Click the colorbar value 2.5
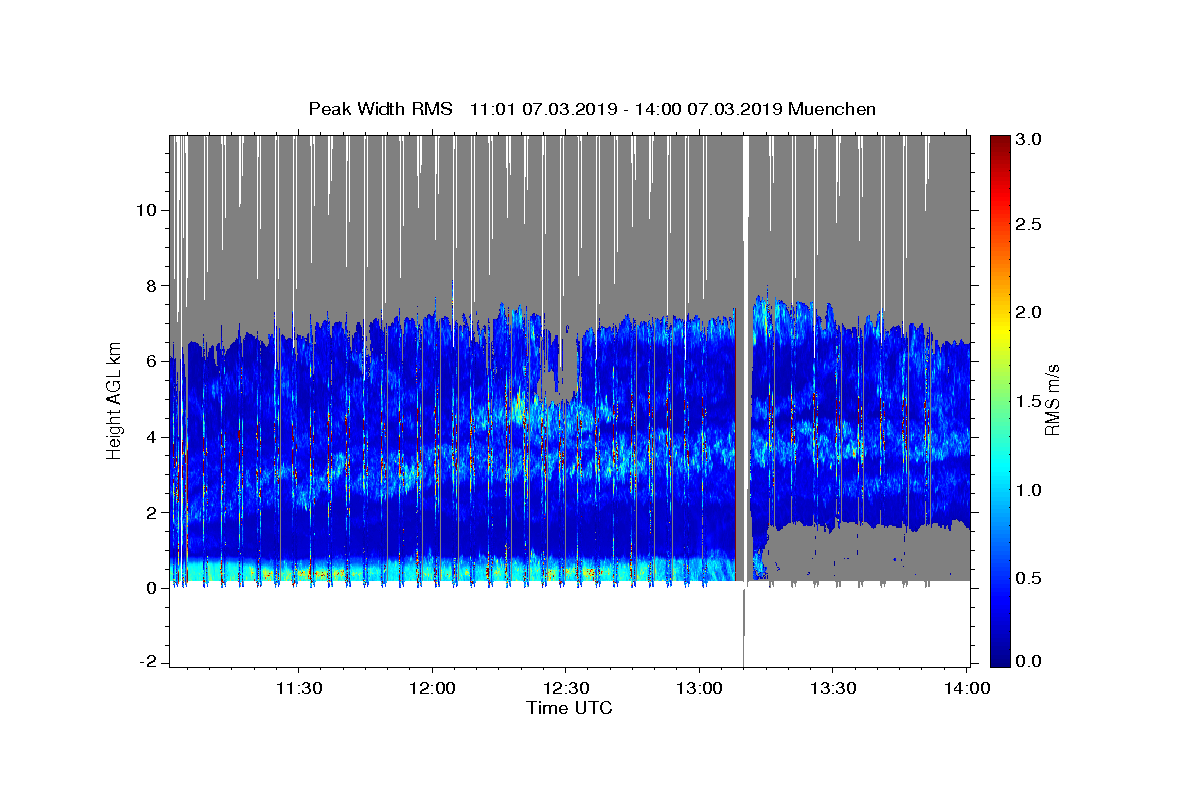The width and height of the screenshot is (1200, 800). [1029, 224]
